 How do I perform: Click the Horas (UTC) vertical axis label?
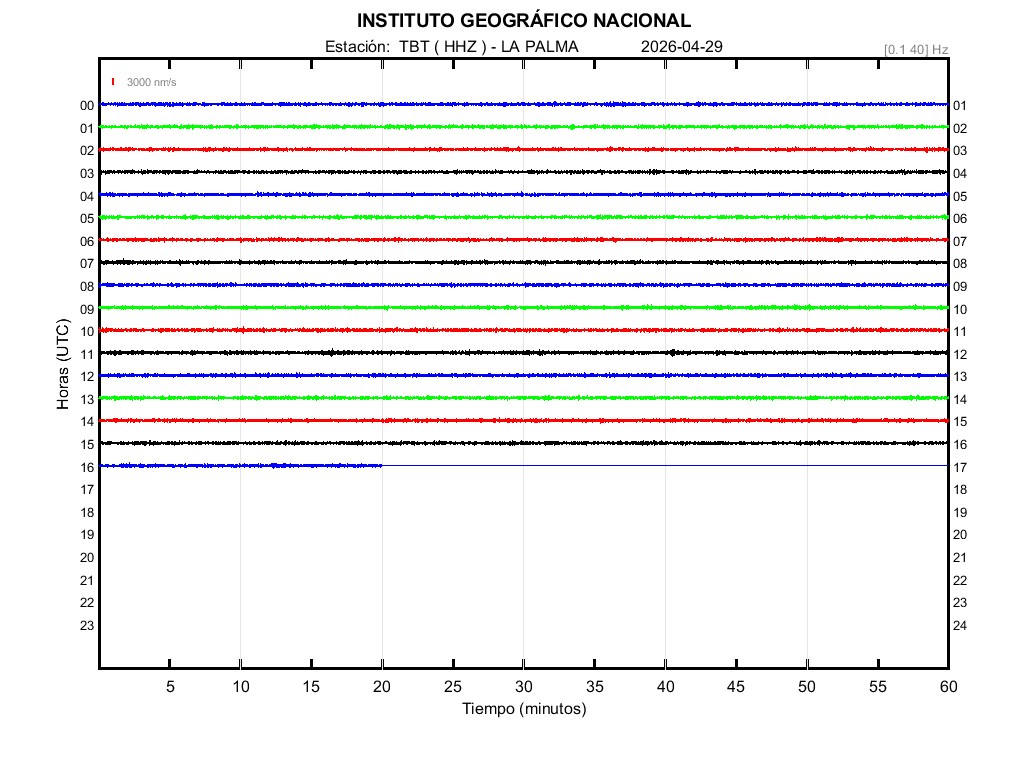pos(63,365)
